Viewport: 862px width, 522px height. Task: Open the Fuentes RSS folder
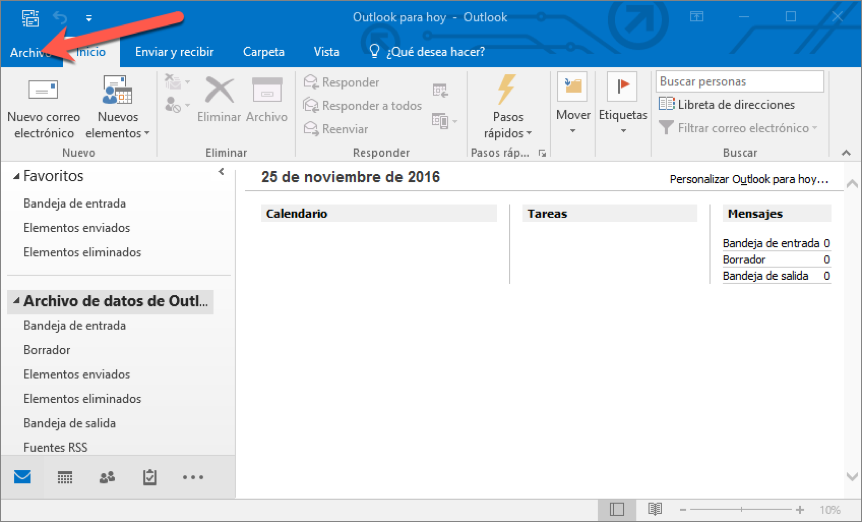point(55,447)
